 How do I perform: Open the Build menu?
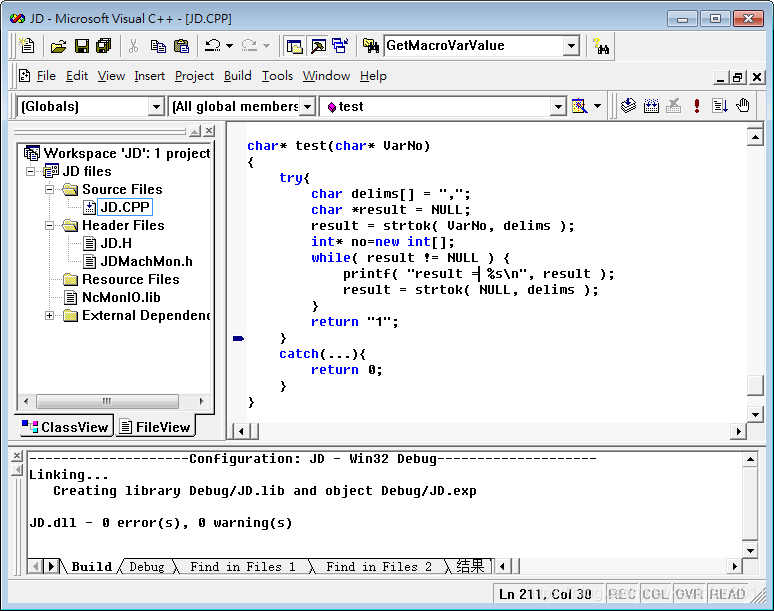[x=237, y=76]
